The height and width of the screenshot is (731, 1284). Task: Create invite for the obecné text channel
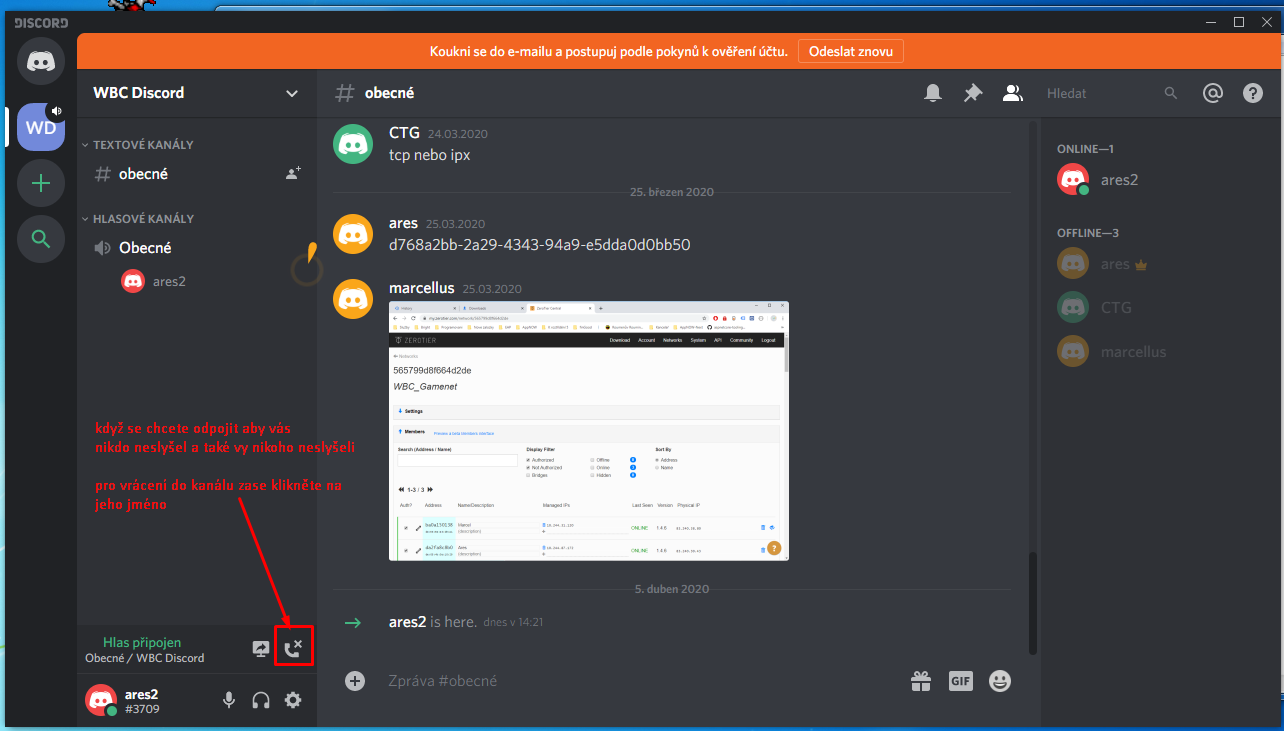coord(293,174)
